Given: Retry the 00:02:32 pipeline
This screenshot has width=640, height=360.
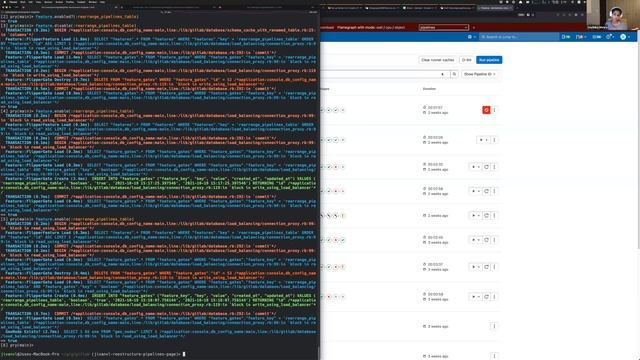Looking at the screenshot, I should coord(486,167).
